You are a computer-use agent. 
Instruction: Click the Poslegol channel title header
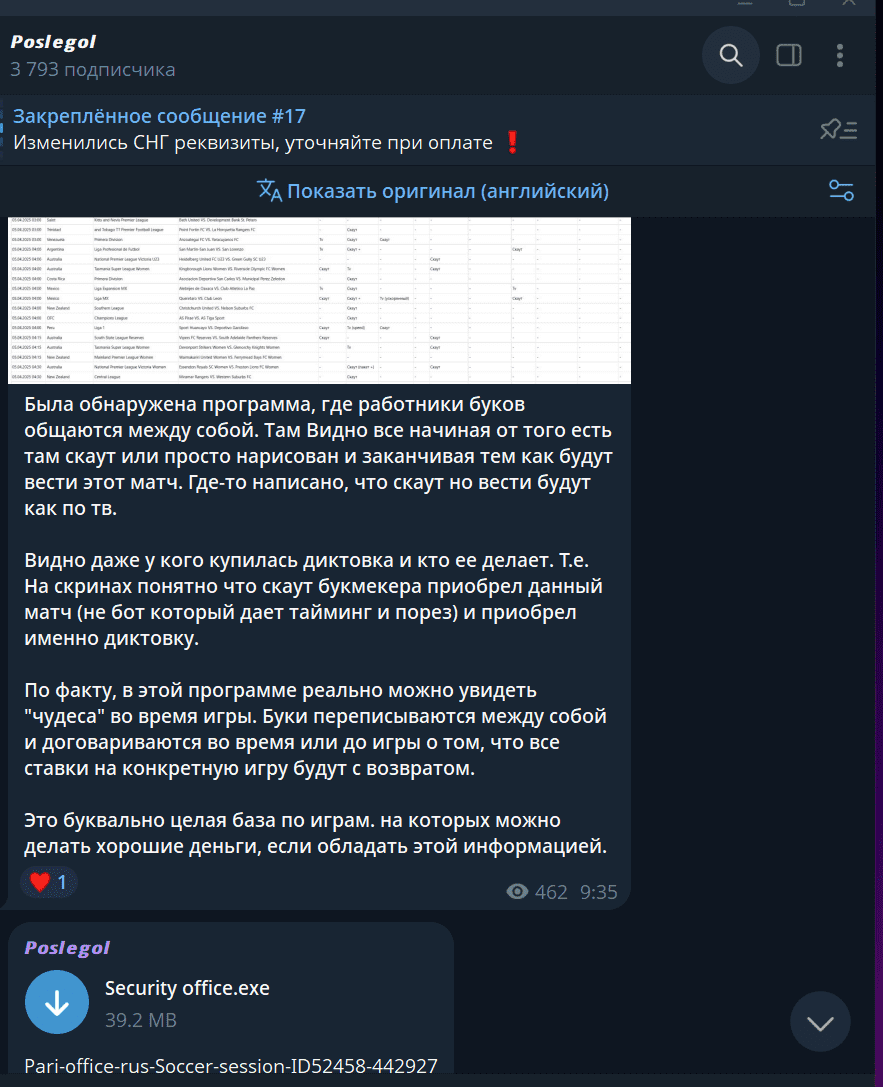[x=53, y=42]
